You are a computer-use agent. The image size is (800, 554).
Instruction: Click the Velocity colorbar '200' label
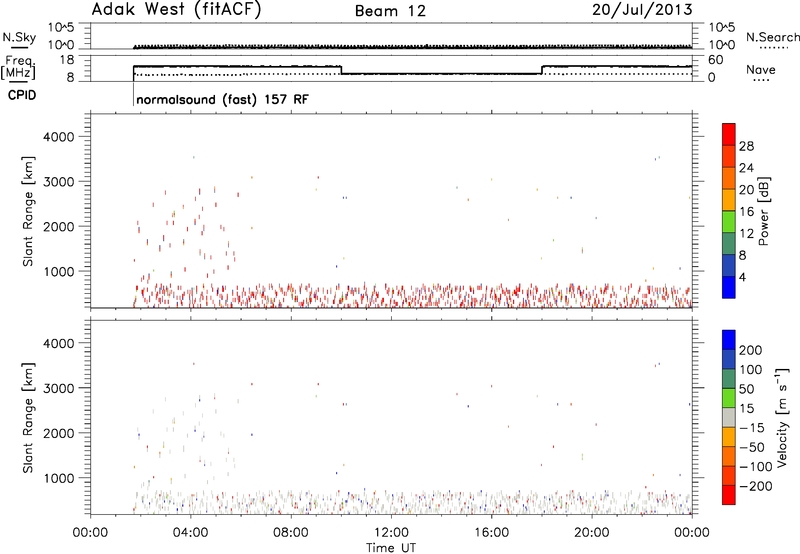point(751,350)
